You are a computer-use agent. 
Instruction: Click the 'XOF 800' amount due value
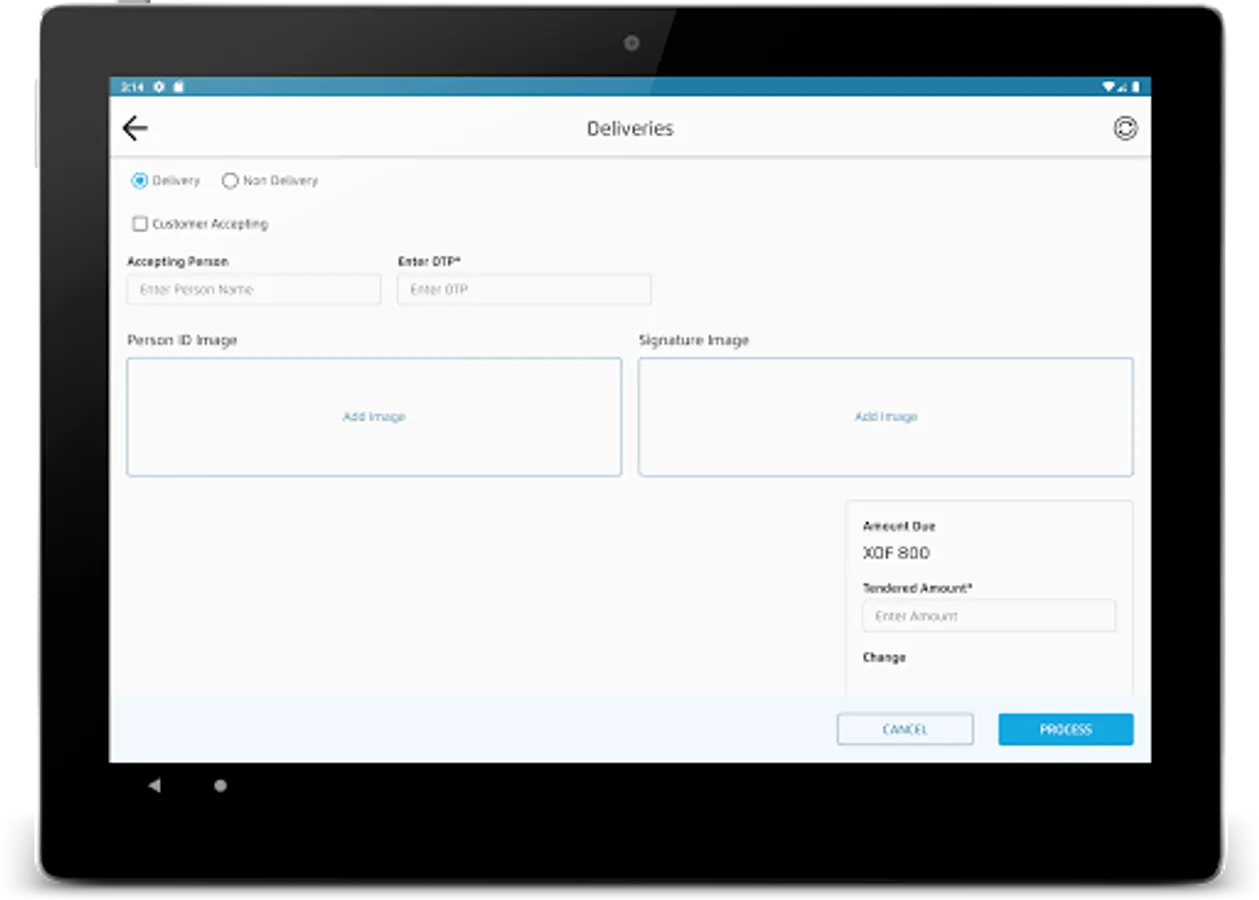(x=896, y=553)
